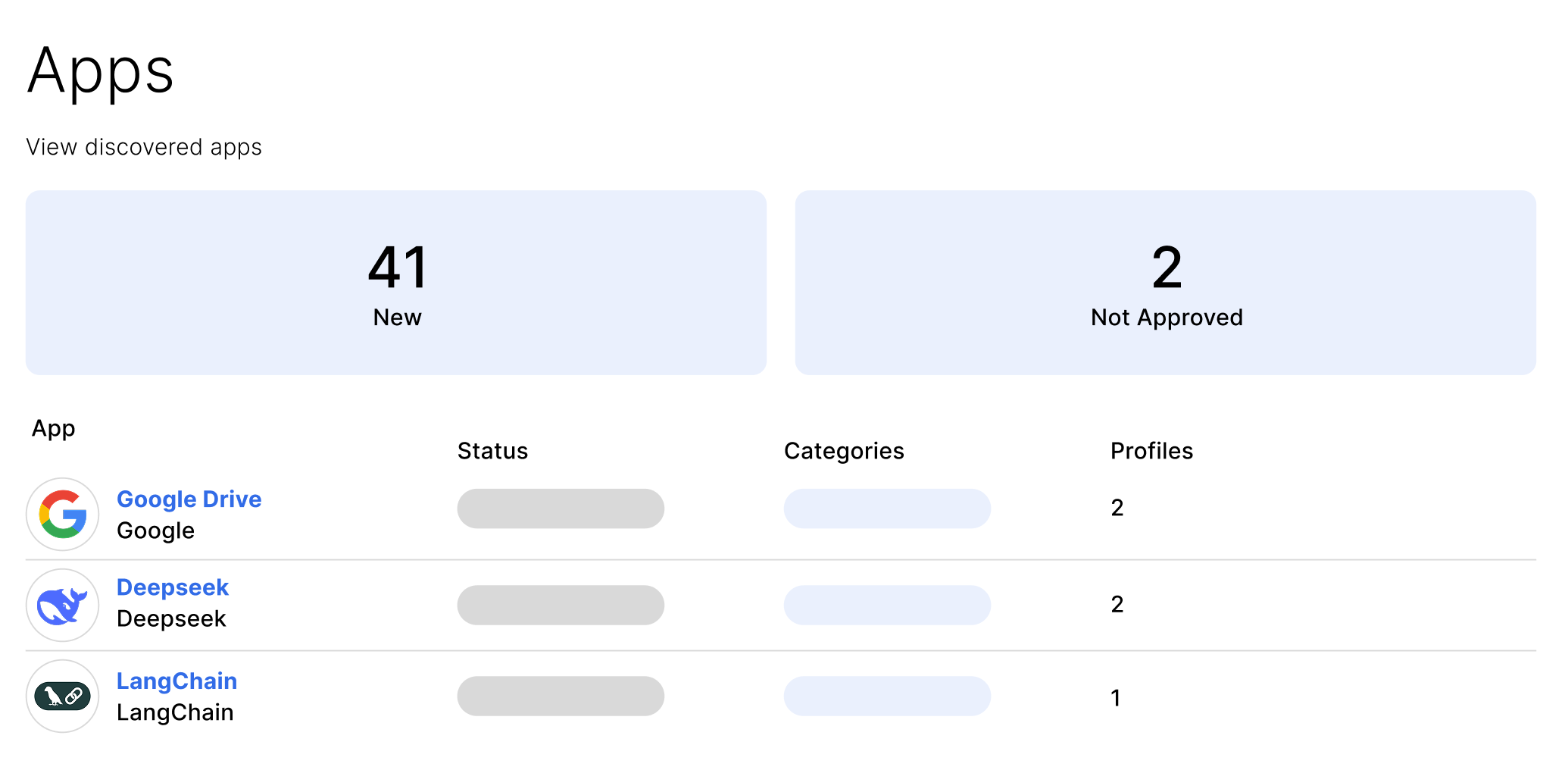1568x770 pixels.
Task: Sort by the Profiles column header
Action: (x=1151, y=451)
